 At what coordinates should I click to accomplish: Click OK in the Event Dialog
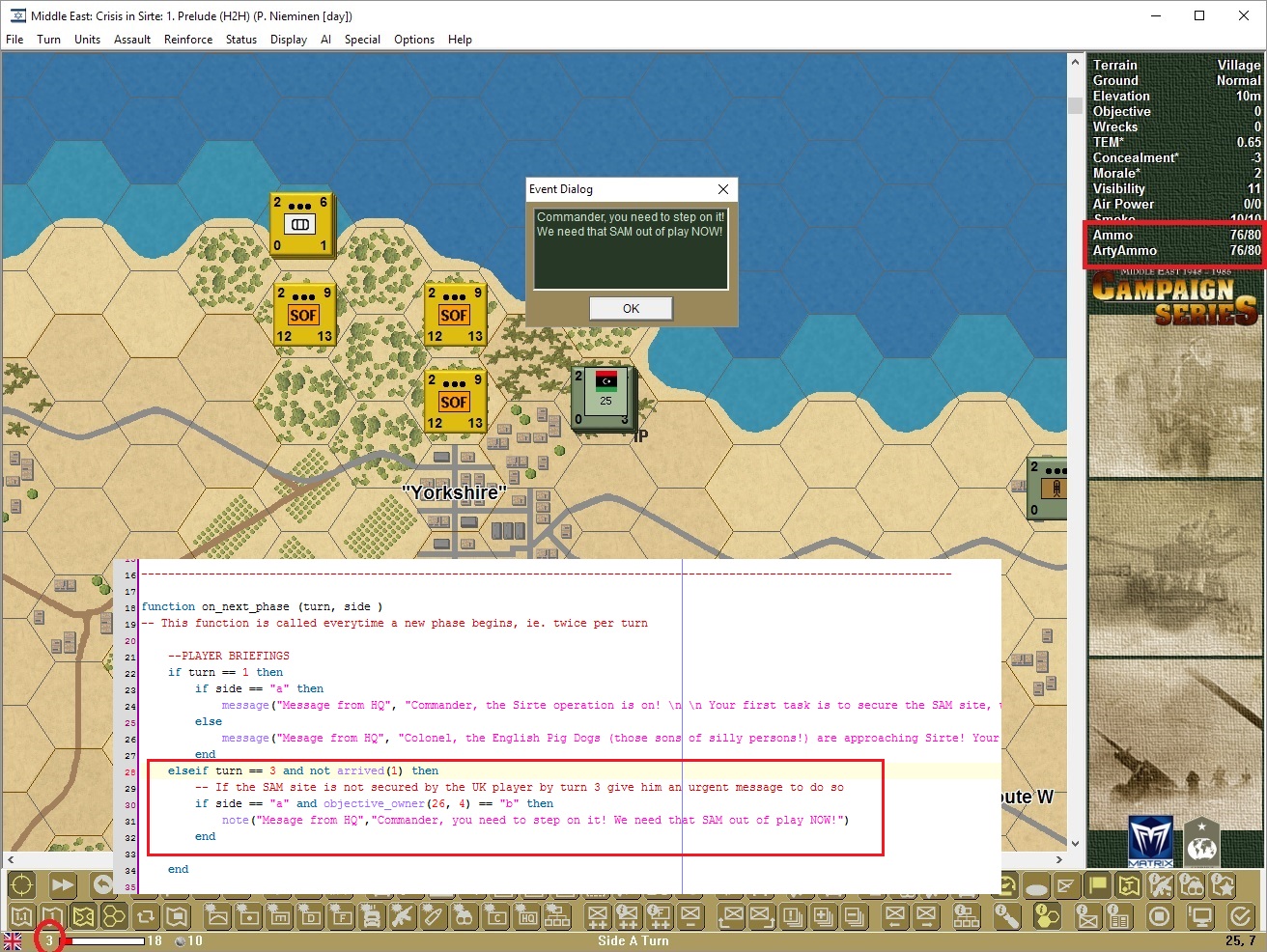click(631, 309)
